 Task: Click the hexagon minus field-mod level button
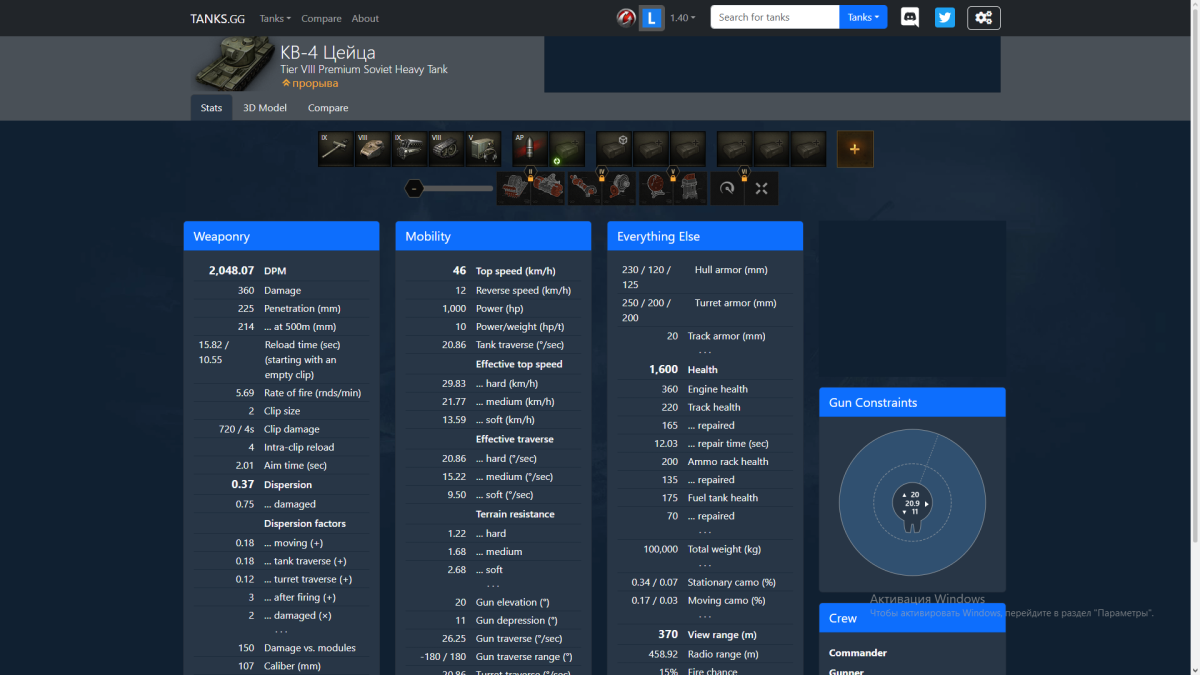click(x=414, y=188)
